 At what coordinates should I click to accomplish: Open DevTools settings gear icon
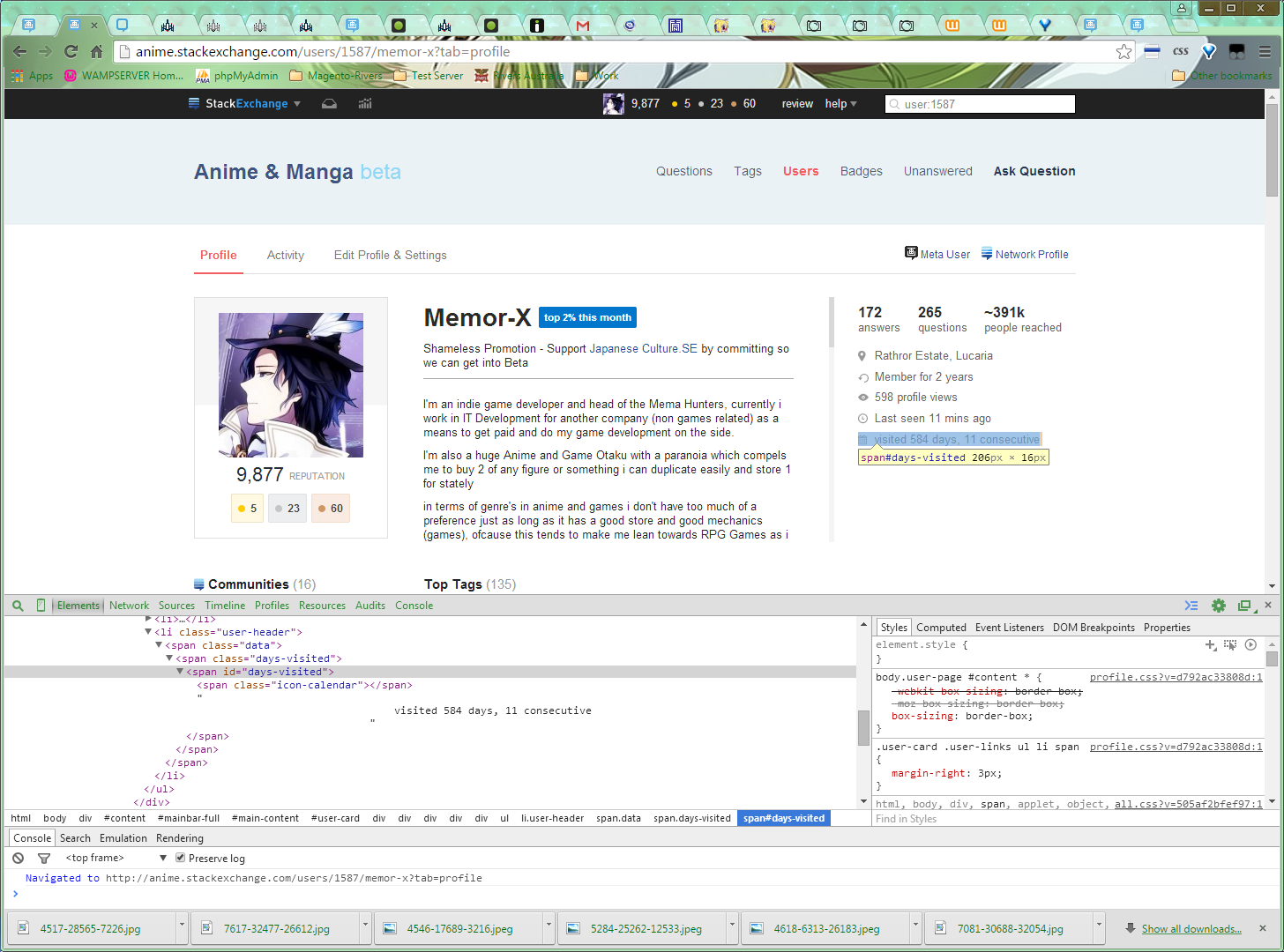(x=1219, y=606)
